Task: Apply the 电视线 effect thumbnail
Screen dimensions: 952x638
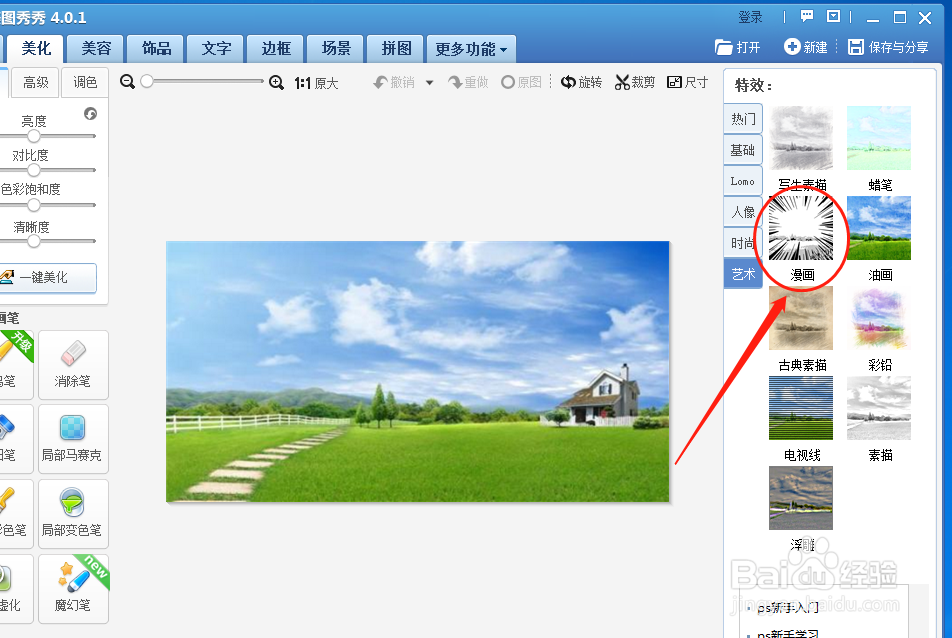Action: point(801,408)
